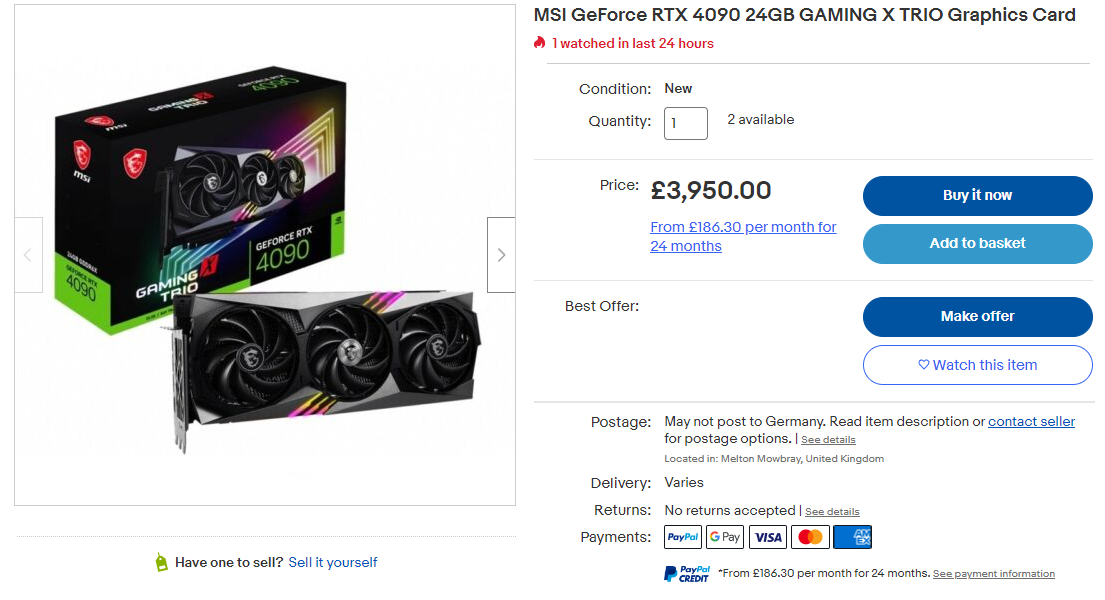This screenshot has width=1105, height=600.
Task: Click the PayPal Credit logo
Action: click(687, 574)
